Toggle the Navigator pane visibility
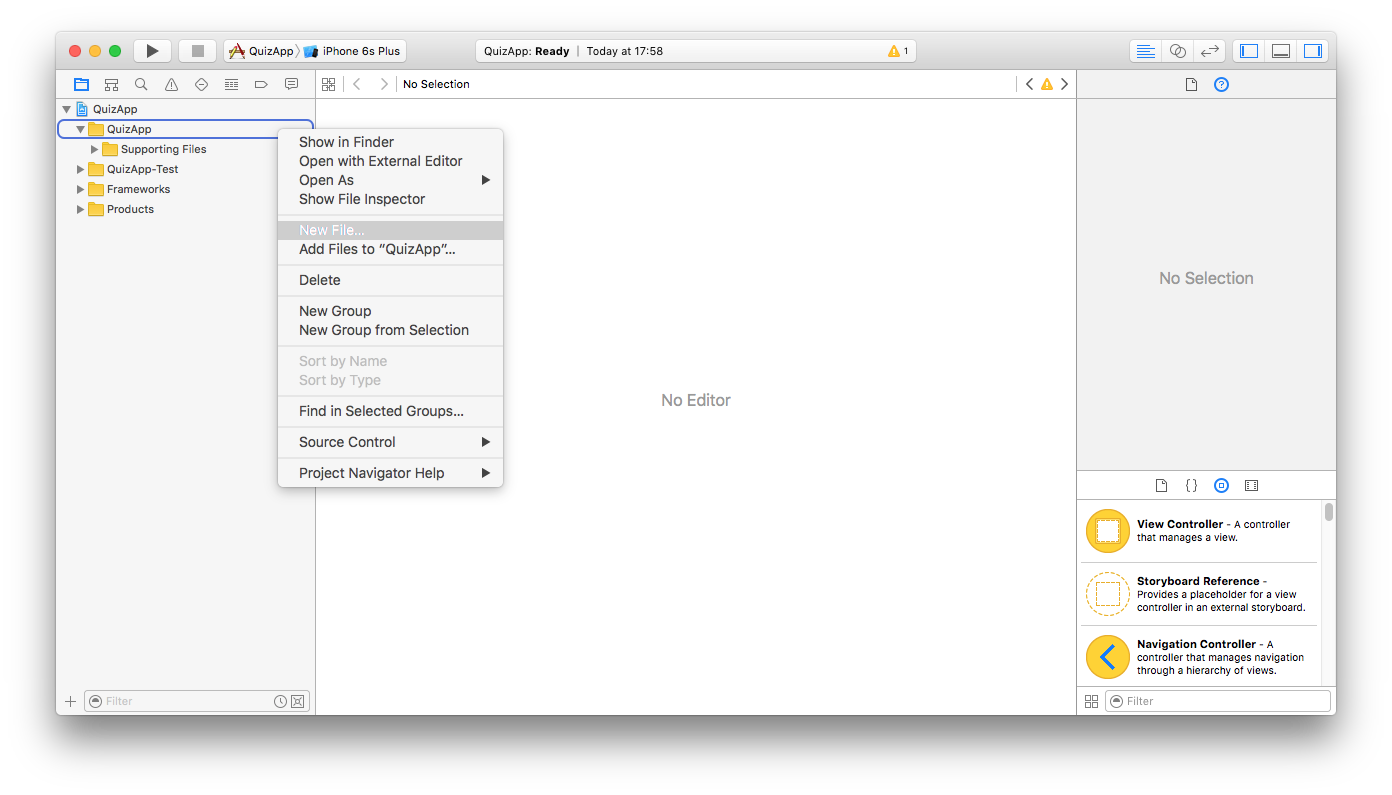The image size is (1392, 795). point(1249,51)
